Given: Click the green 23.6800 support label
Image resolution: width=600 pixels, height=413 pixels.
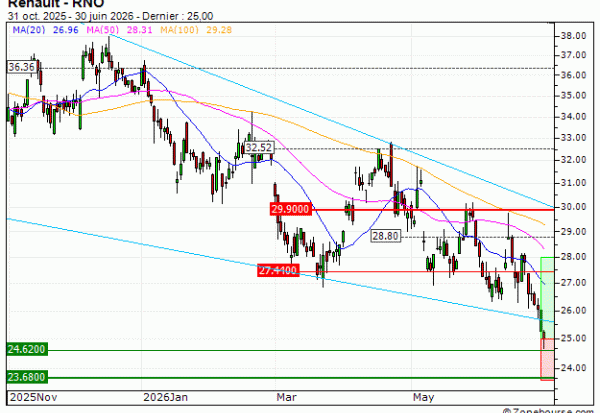Looking at the screenshot, I should tap(27, 377).
